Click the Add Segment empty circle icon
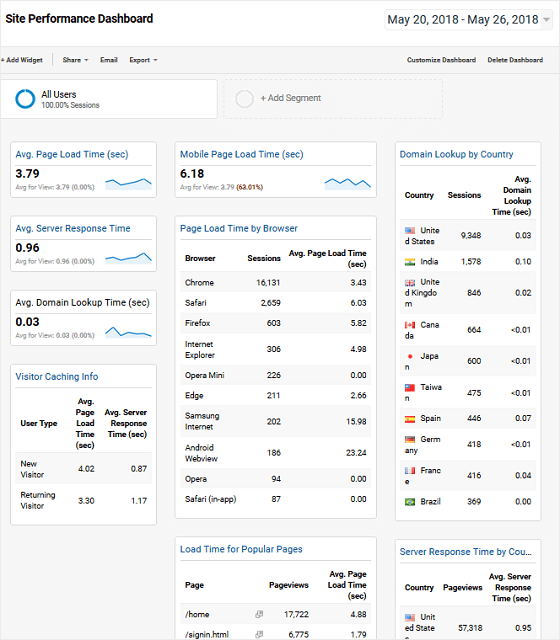Viewport: 560px width, 640px height. [244, 99]
